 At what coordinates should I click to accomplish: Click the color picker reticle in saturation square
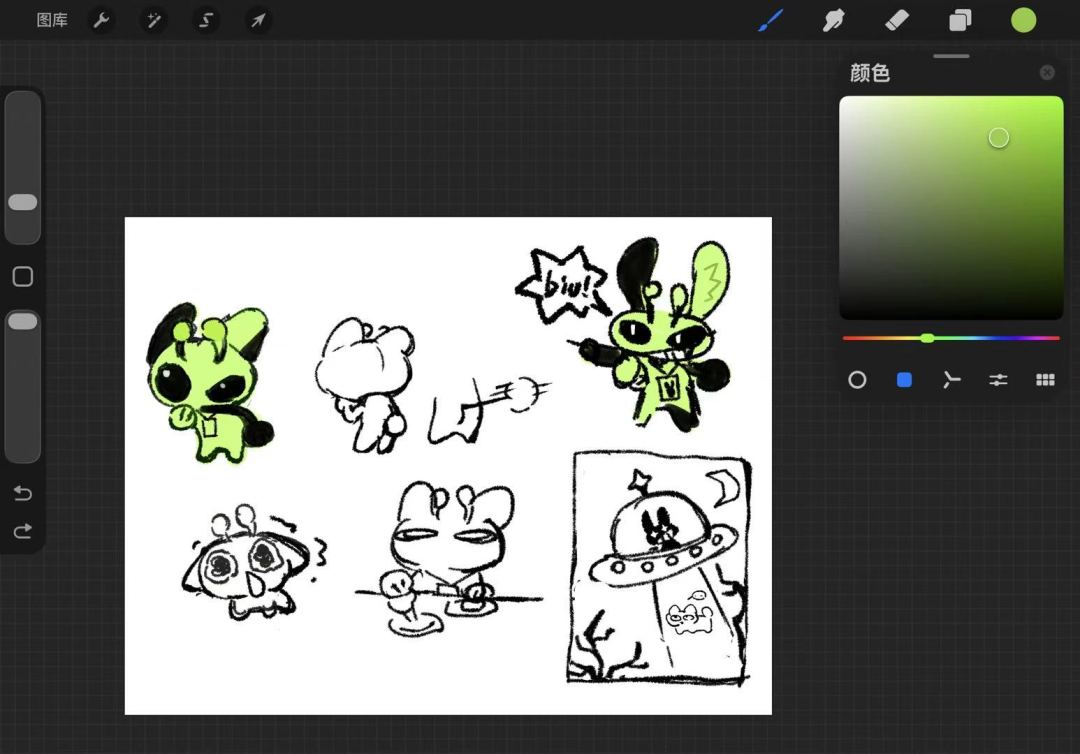999,138
